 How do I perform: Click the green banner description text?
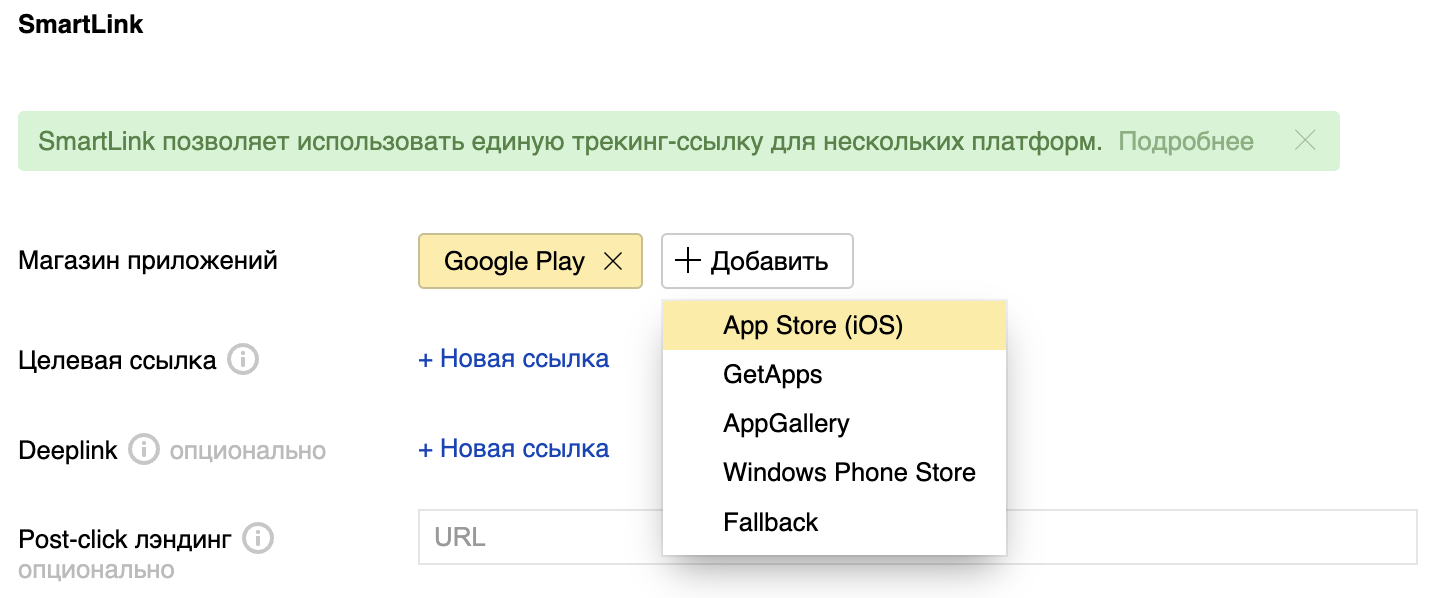tap(570, 141)
